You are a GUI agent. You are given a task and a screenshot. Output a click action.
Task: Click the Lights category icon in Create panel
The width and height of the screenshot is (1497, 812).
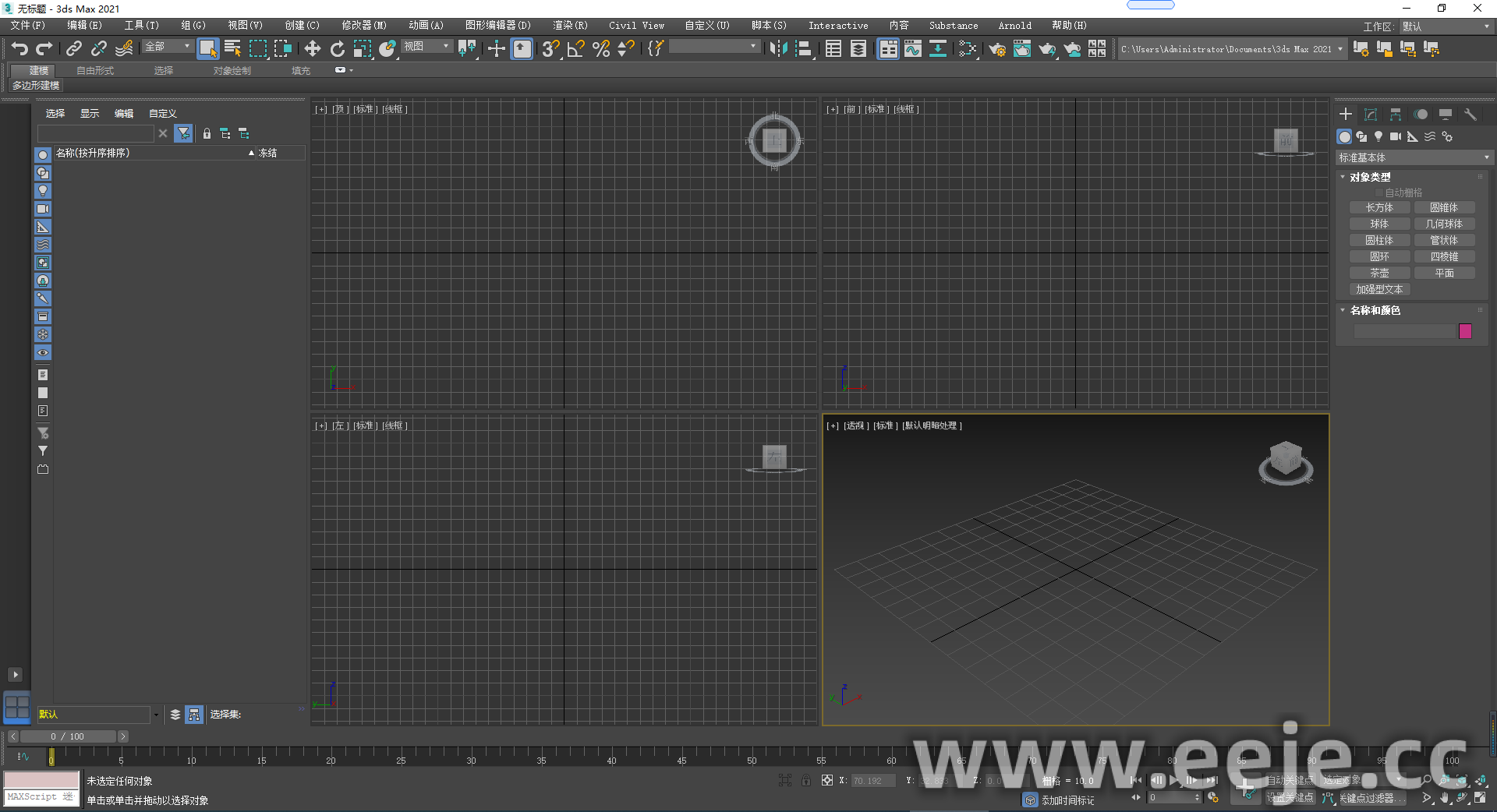pyautogui.click(x=1378, y=136)
